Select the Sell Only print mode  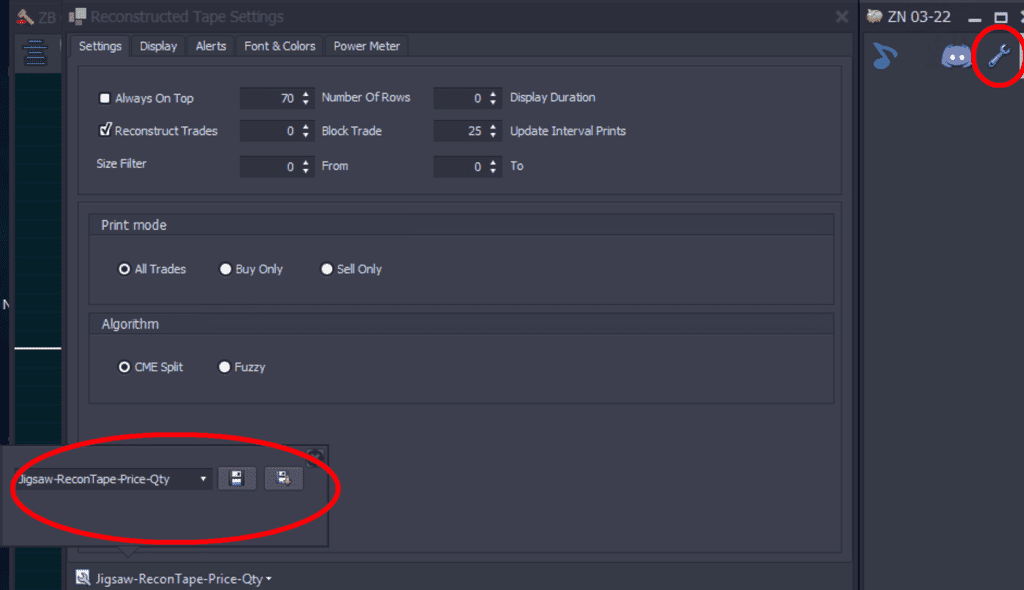[x=327, y=269]
